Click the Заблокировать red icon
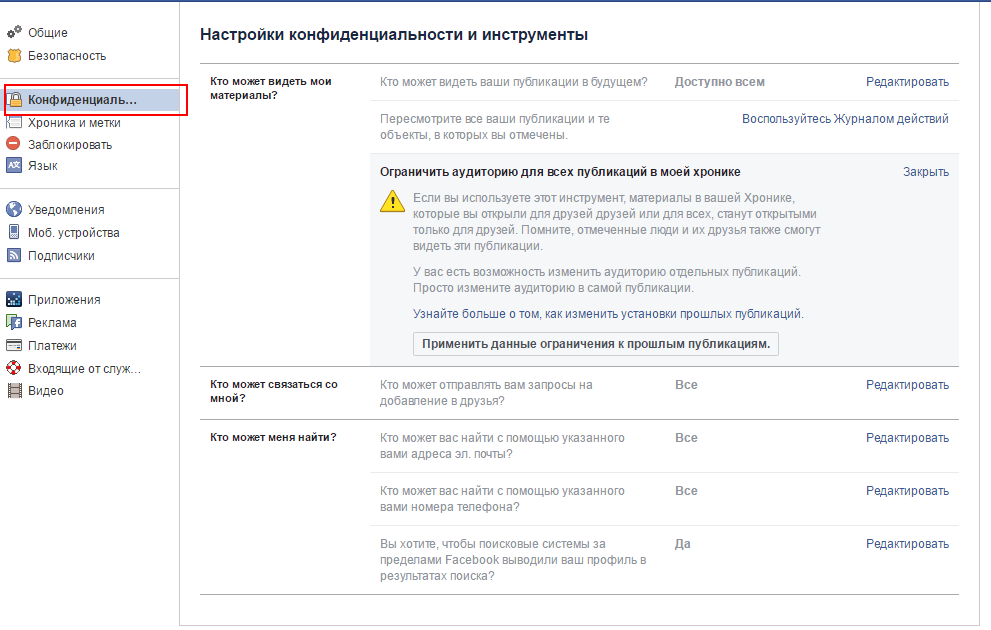Screen dimensions: 991x630 coord(15,144)
